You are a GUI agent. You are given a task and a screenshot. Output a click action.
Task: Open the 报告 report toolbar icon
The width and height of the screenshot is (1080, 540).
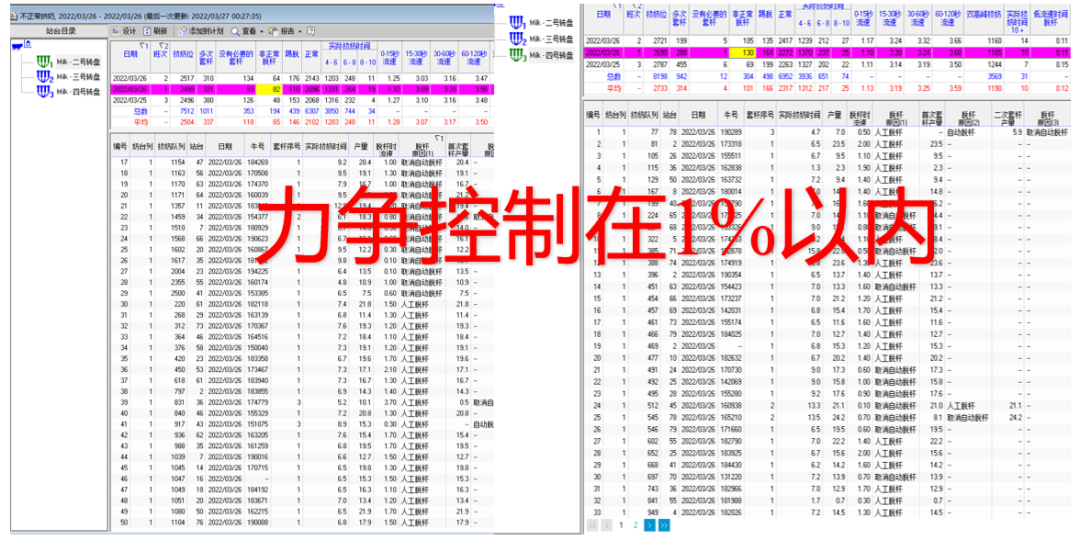pyautogui.click(x=273, y=31)
